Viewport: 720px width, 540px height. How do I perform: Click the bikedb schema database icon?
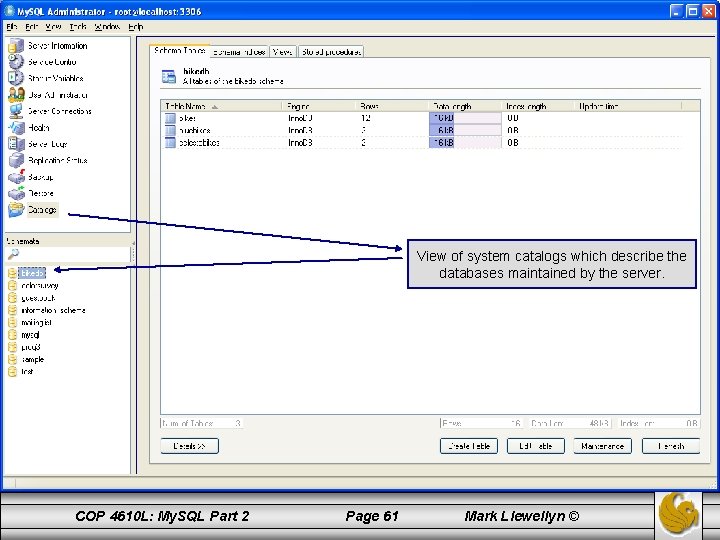point(12,273)
